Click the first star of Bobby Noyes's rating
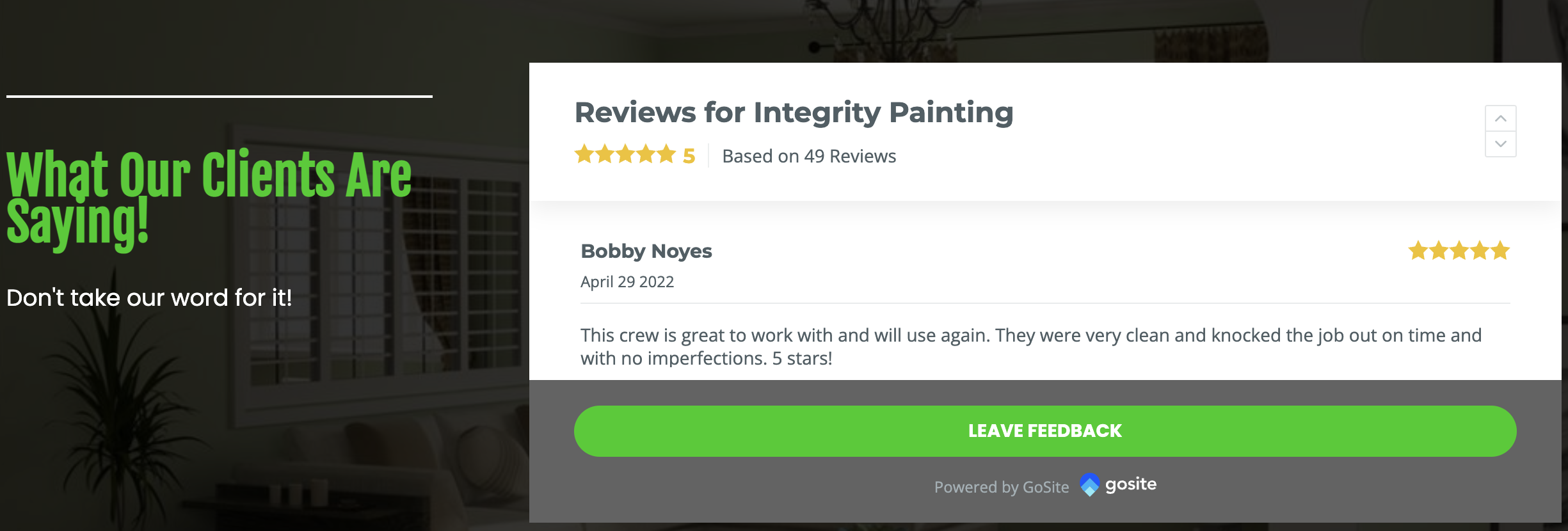This screenshot has height=531, width=1568. 1418,250
